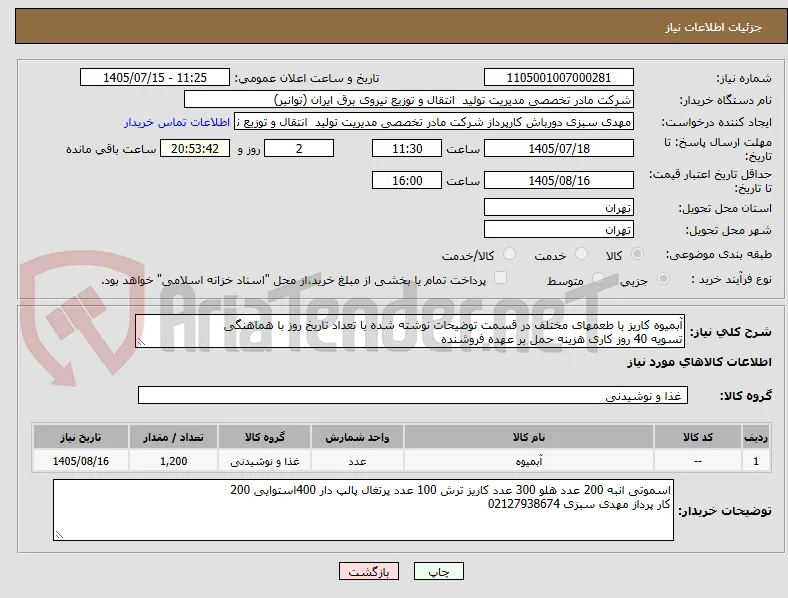
Task: Click the کد کالا column header
Action: coord(698,437)
